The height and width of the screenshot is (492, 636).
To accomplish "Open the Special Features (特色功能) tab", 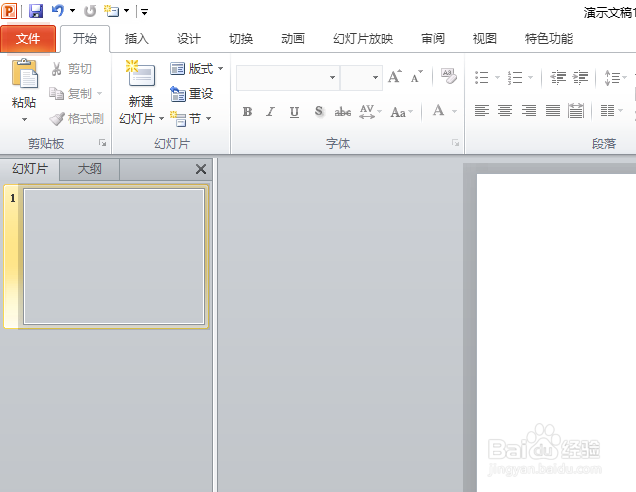I will [x=549, y=39].
